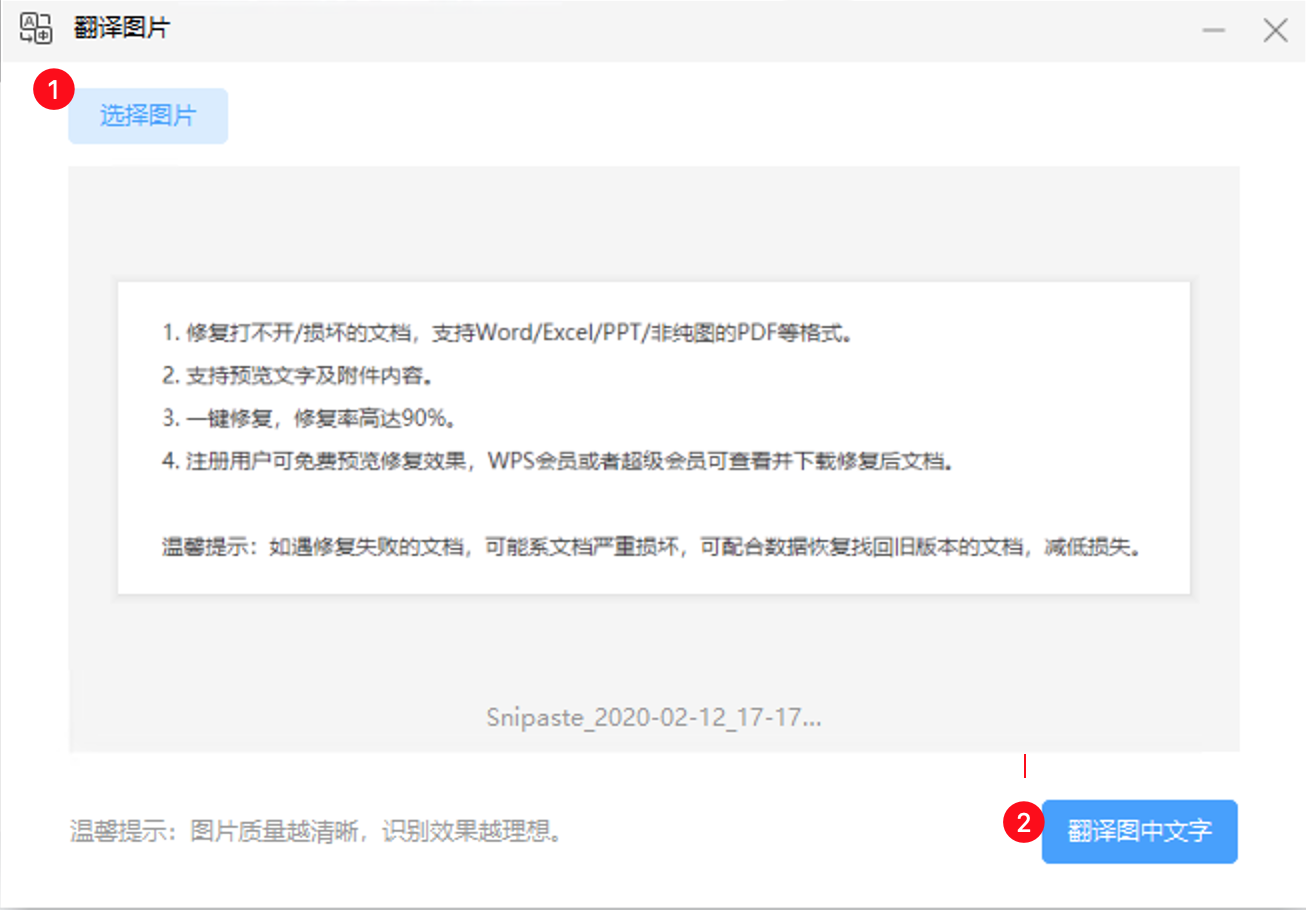Viewport: 1306px width, 910px height.
Task: Close the 翻译图片 dialog
Action: [1276, 29]
